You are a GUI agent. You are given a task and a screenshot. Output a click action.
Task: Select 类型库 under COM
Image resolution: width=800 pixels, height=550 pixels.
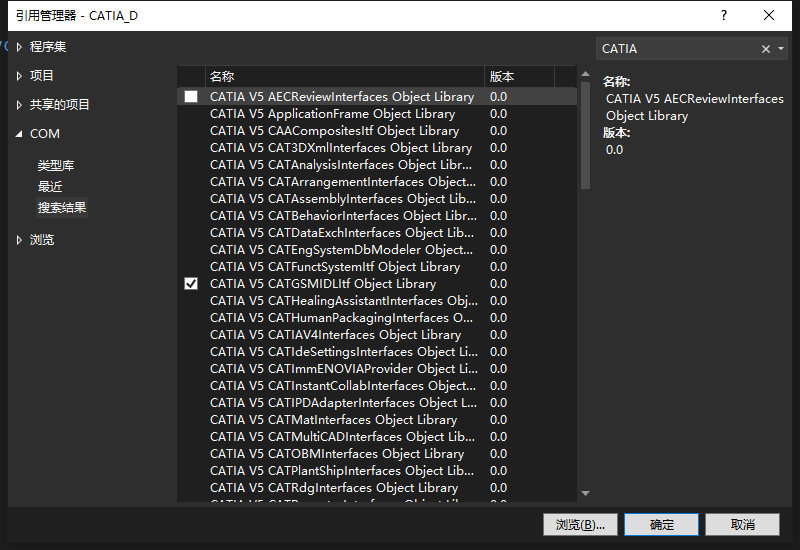click(56, 165)
